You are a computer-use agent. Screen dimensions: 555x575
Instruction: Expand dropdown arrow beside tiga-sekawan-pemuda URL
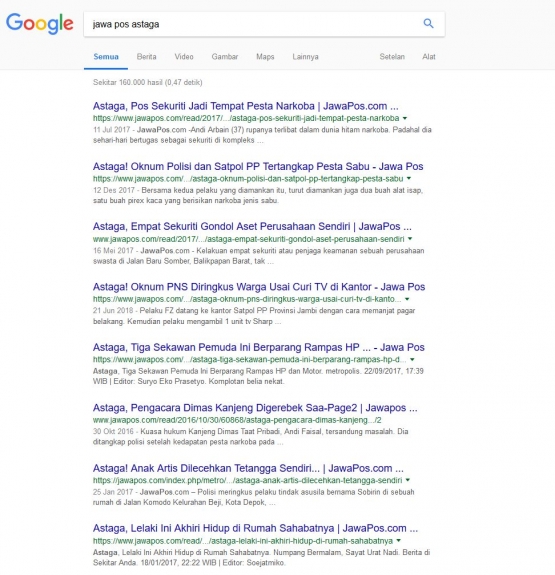(x=412, y=359)
